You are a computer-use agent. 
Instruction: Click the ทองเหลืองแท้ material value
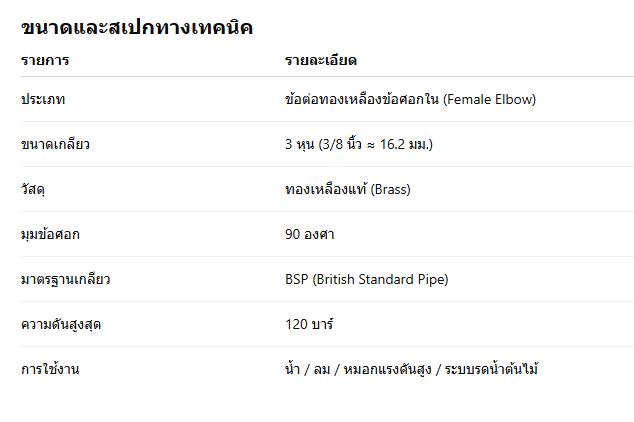click(x=325, y=190)
